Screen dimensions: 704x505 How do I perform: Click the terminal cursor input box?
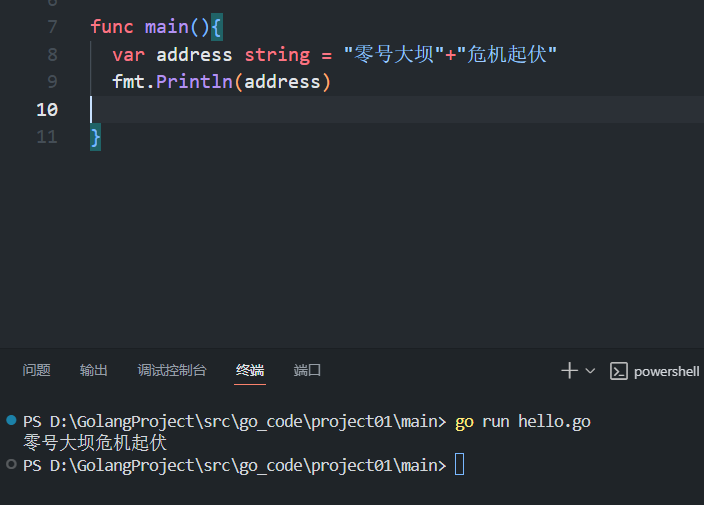point(459,465)
